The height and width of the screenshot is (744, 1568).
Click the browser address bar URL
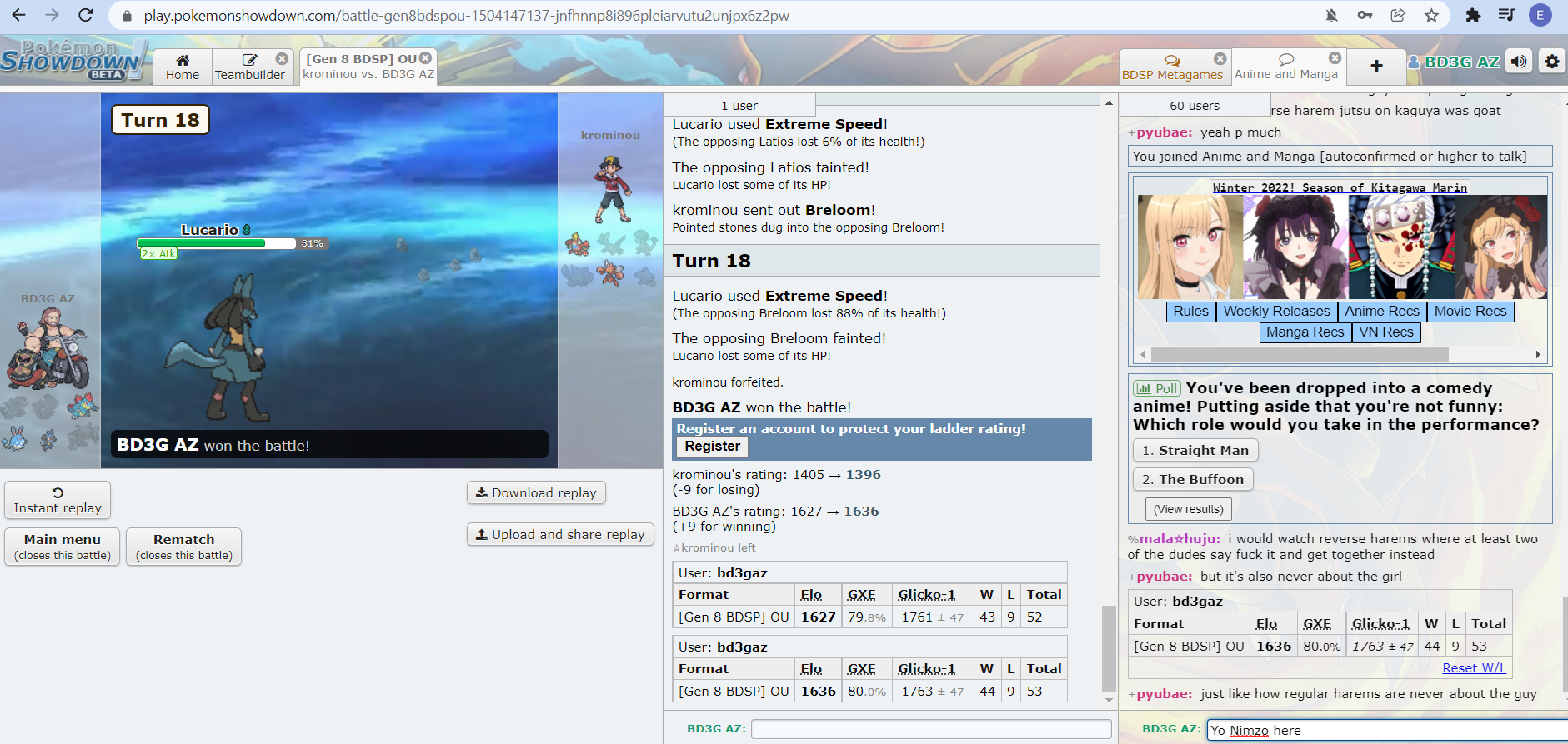click(466, 16)
